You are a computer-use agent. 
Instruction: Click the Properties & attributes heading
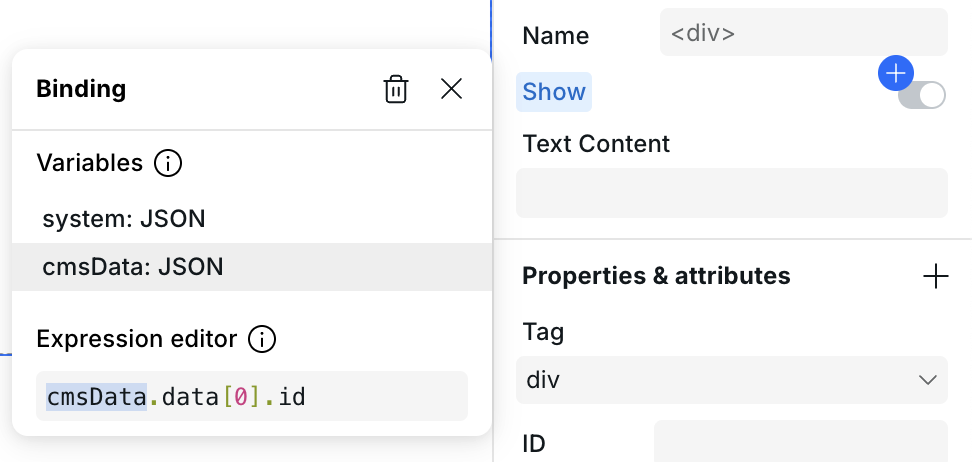[656, 275]
